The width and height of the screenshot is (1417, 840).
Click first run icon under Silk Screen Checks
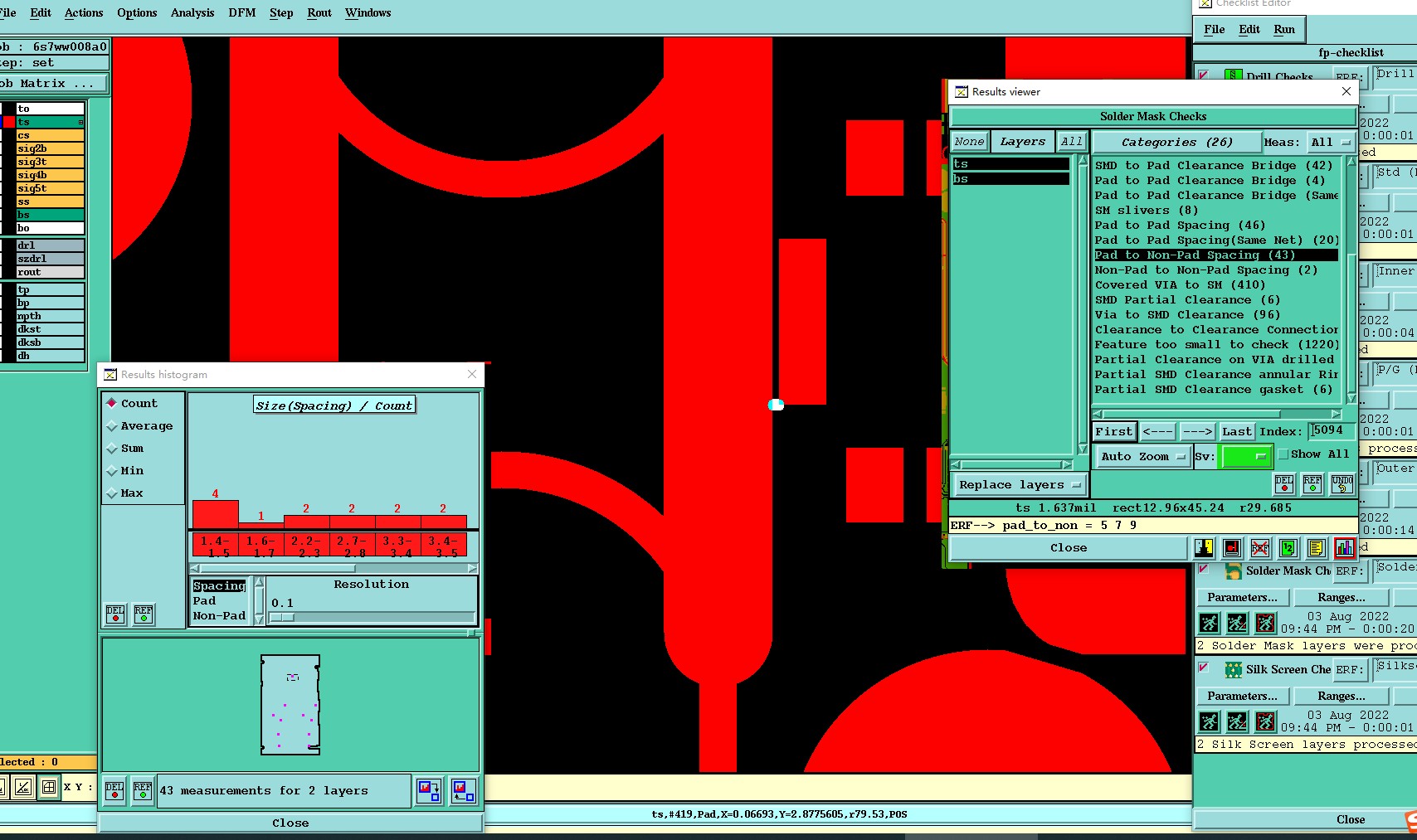[1210, 721]
